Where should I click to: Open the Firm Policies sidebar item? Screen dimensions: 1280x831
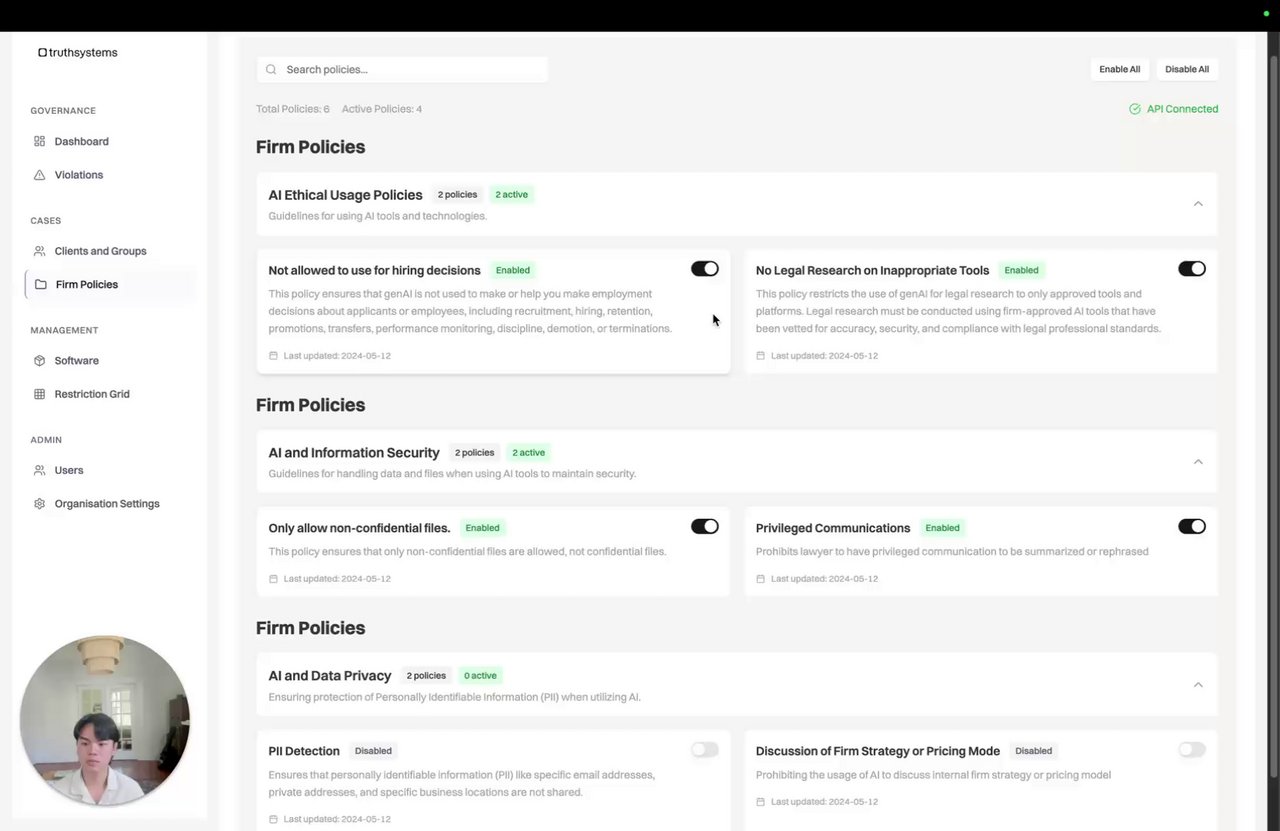(86, 285)
